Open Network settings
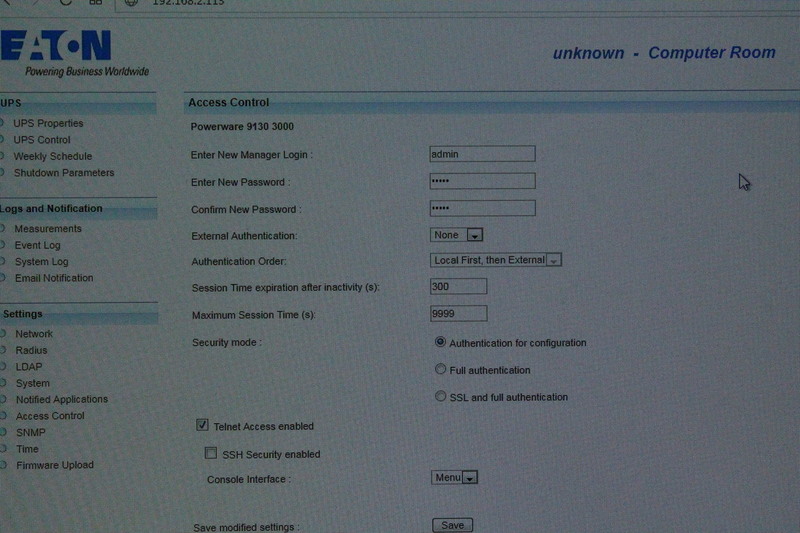The image size is (800, 533). click(x=34, y=334)
